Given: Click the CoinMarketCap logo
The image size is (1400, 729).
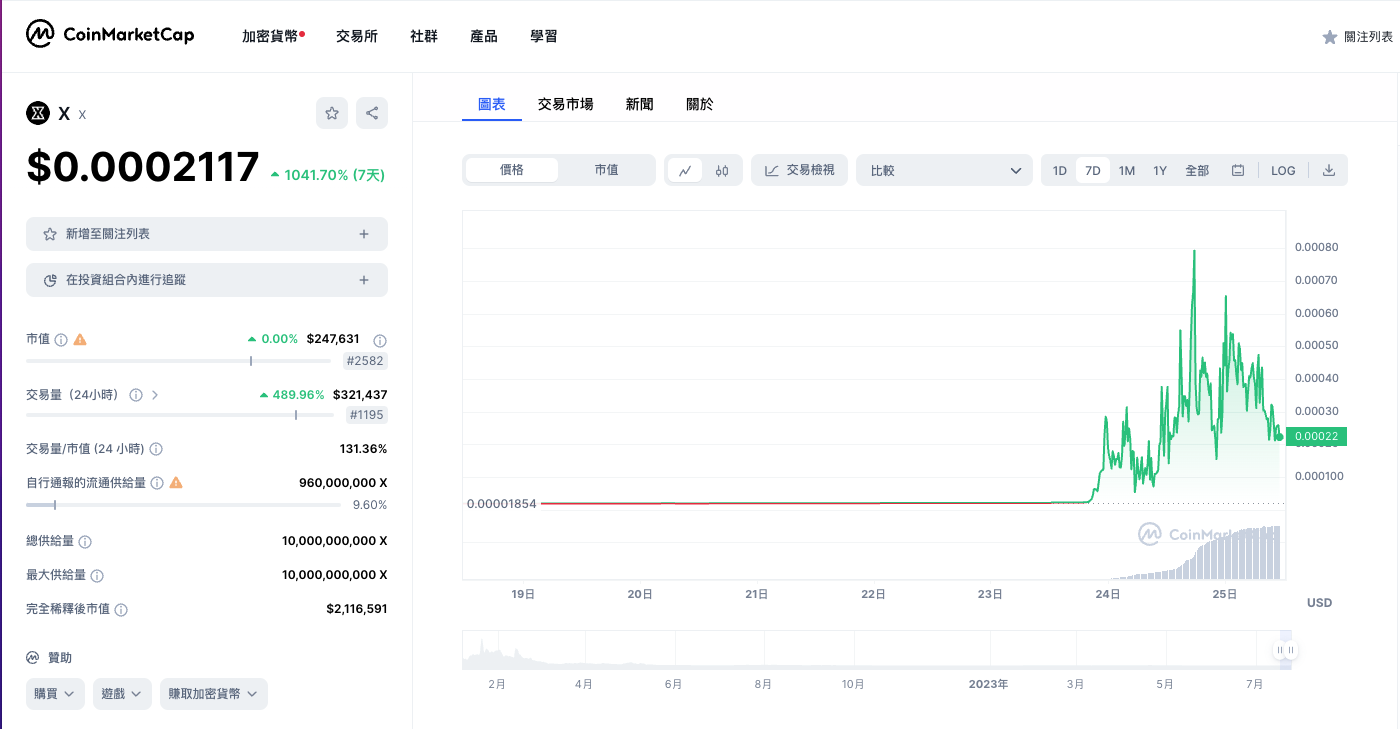Looking at the screenshot, I should pos(110,34).
